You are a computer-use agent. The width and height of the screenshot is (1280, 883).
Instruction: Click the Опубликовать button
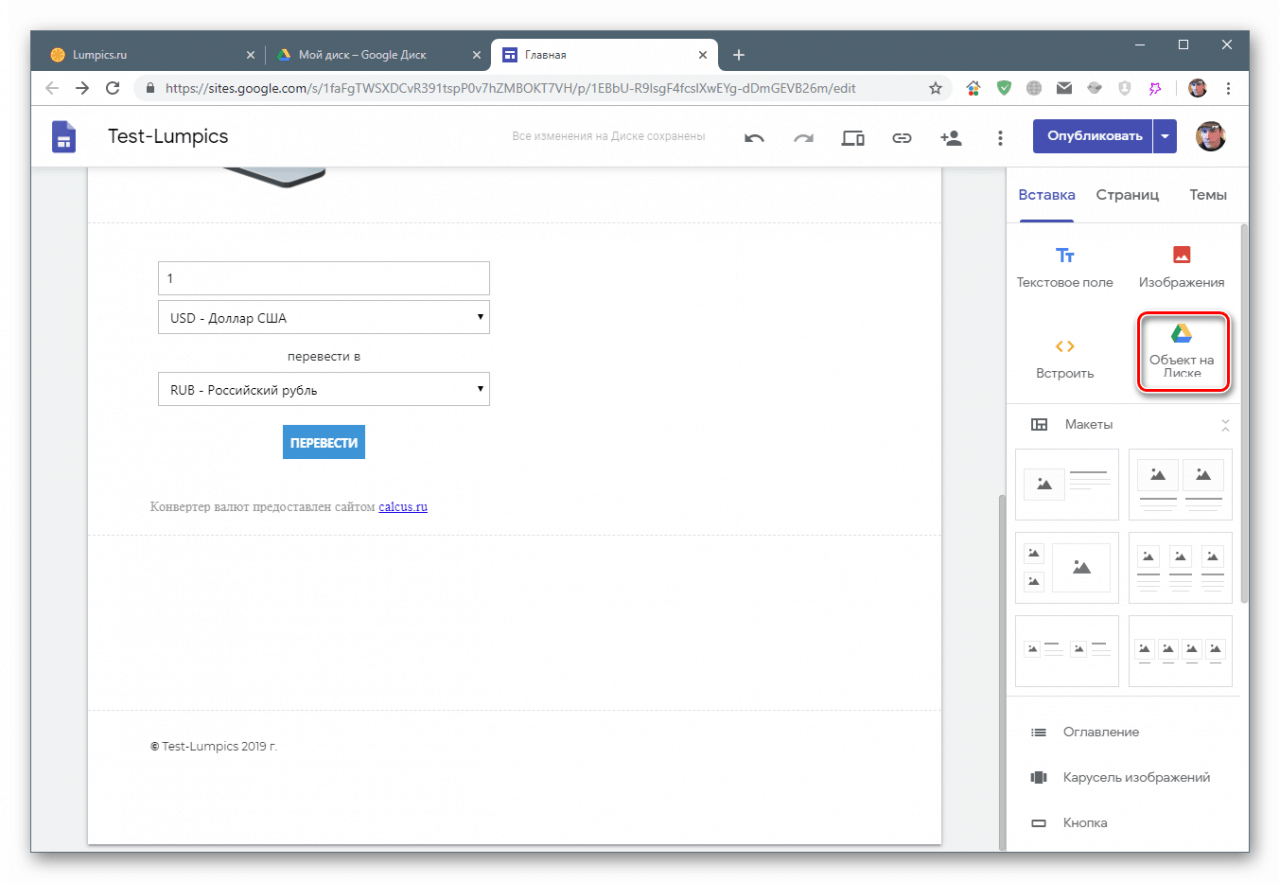(x=1093, y=136)
